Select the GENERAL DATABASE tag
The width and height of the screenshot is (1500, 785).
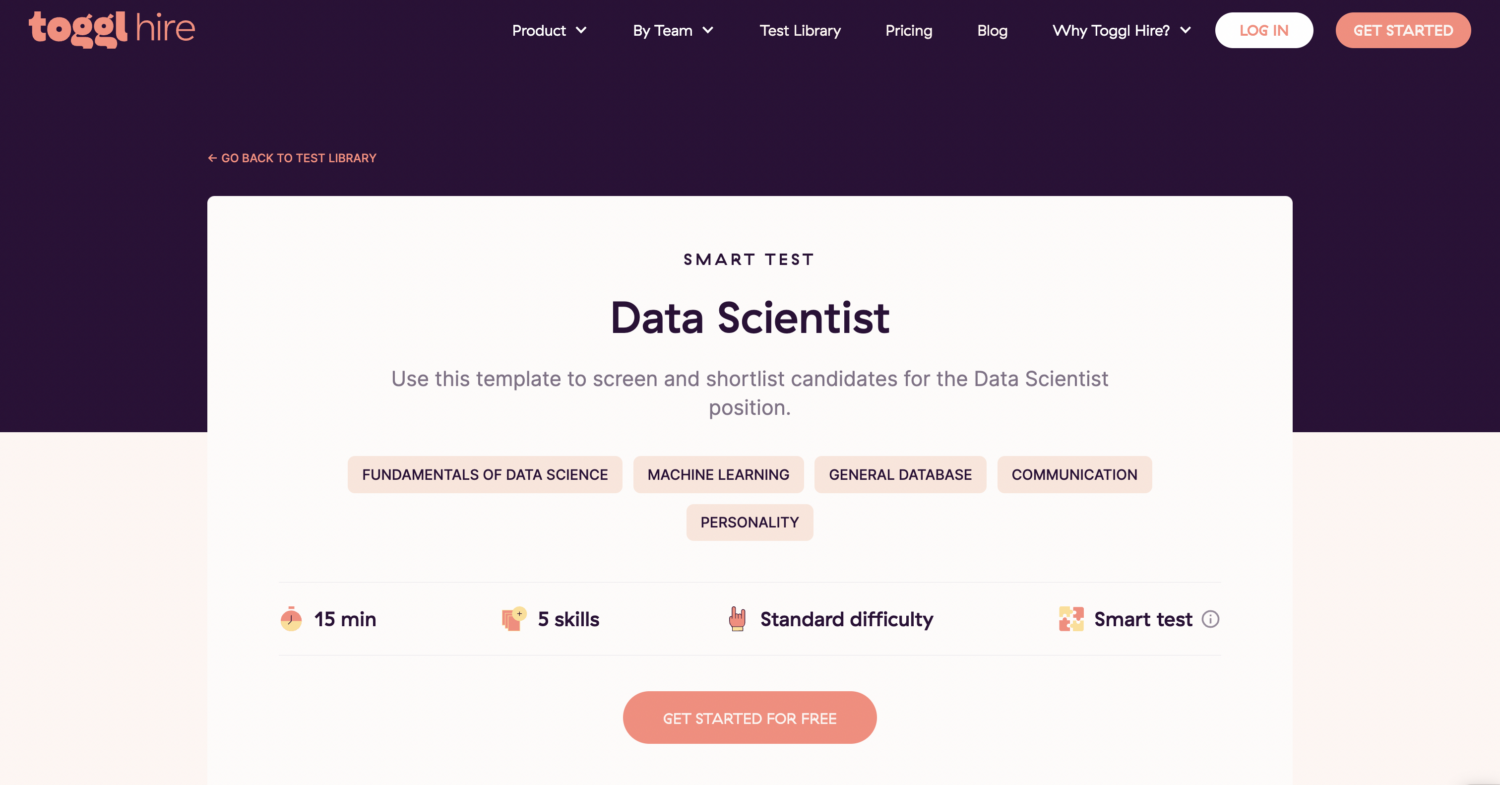[900, 474]
